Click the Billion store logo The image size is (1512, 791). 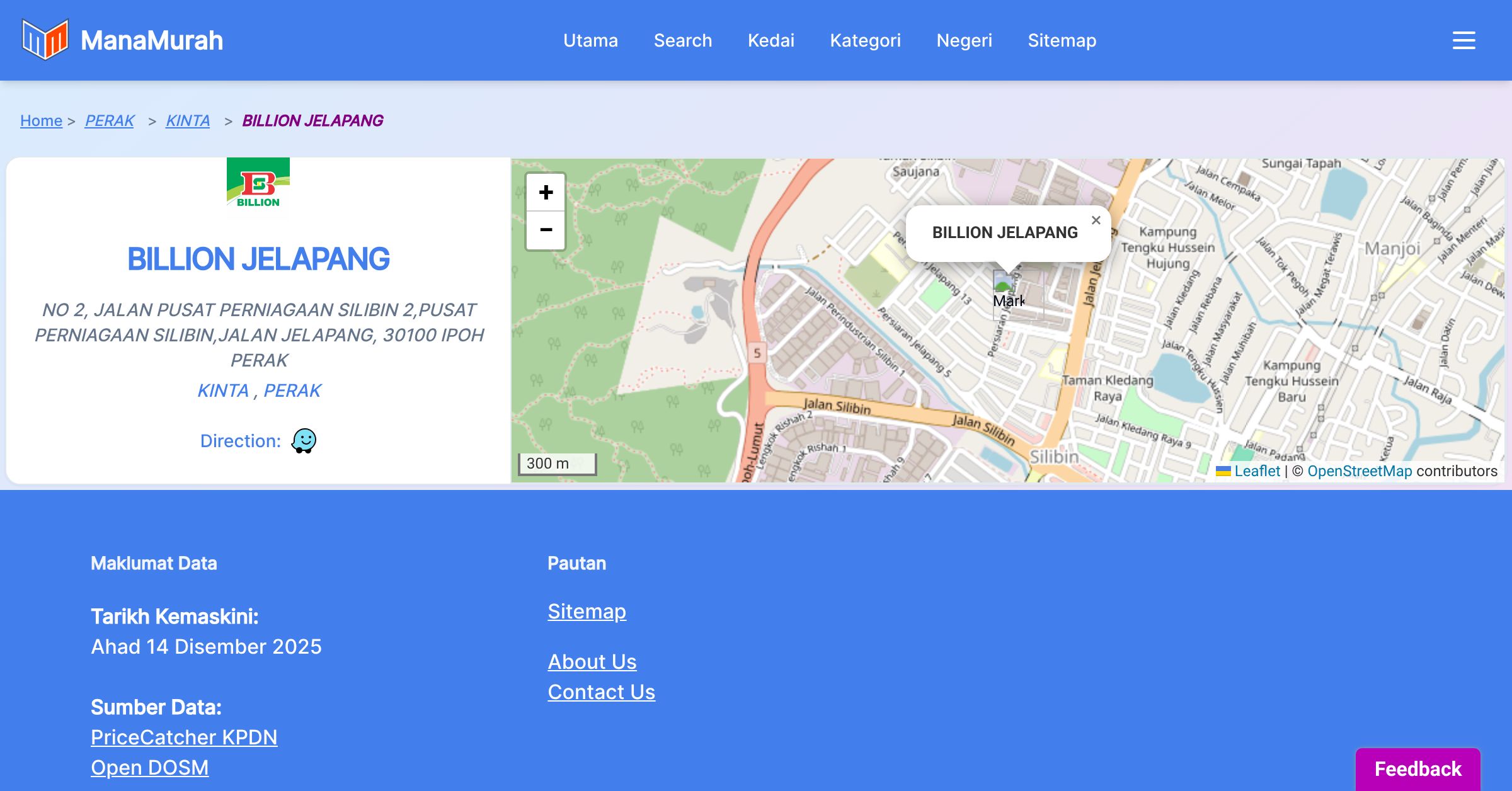(258, 187)
